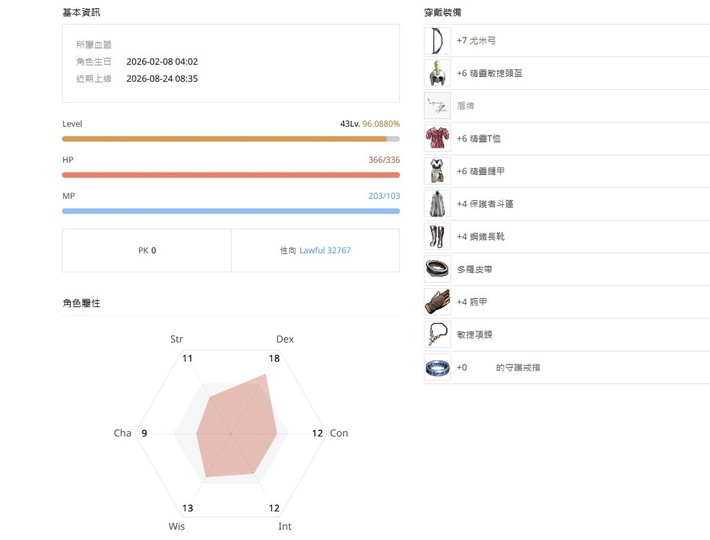The width and height of the screenshot is (710, 540).
Task: Click the blue MP bar
Action: [x=231, y=211]
